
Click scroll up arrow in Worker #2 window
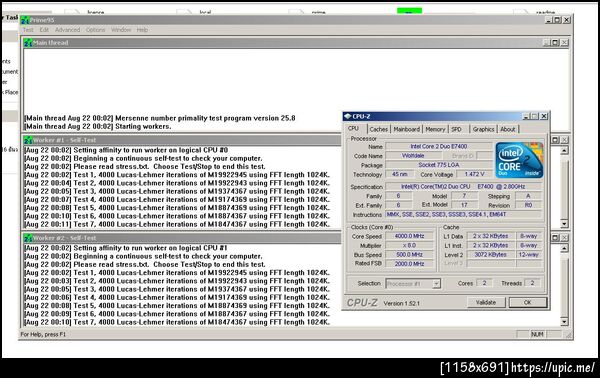pos(564,248)
